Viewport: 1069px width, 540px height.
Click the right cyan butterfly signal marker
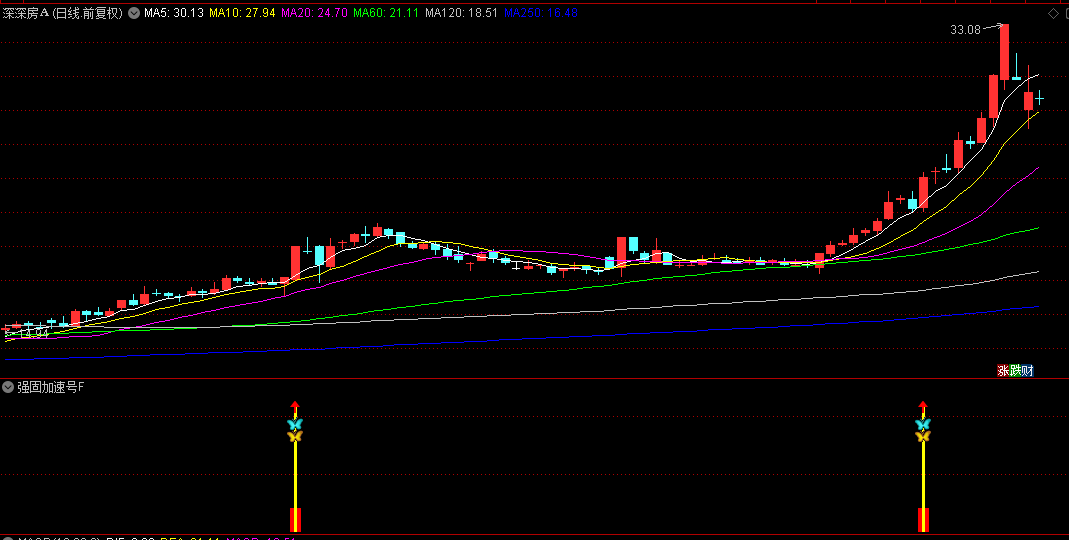coord(922,424)
